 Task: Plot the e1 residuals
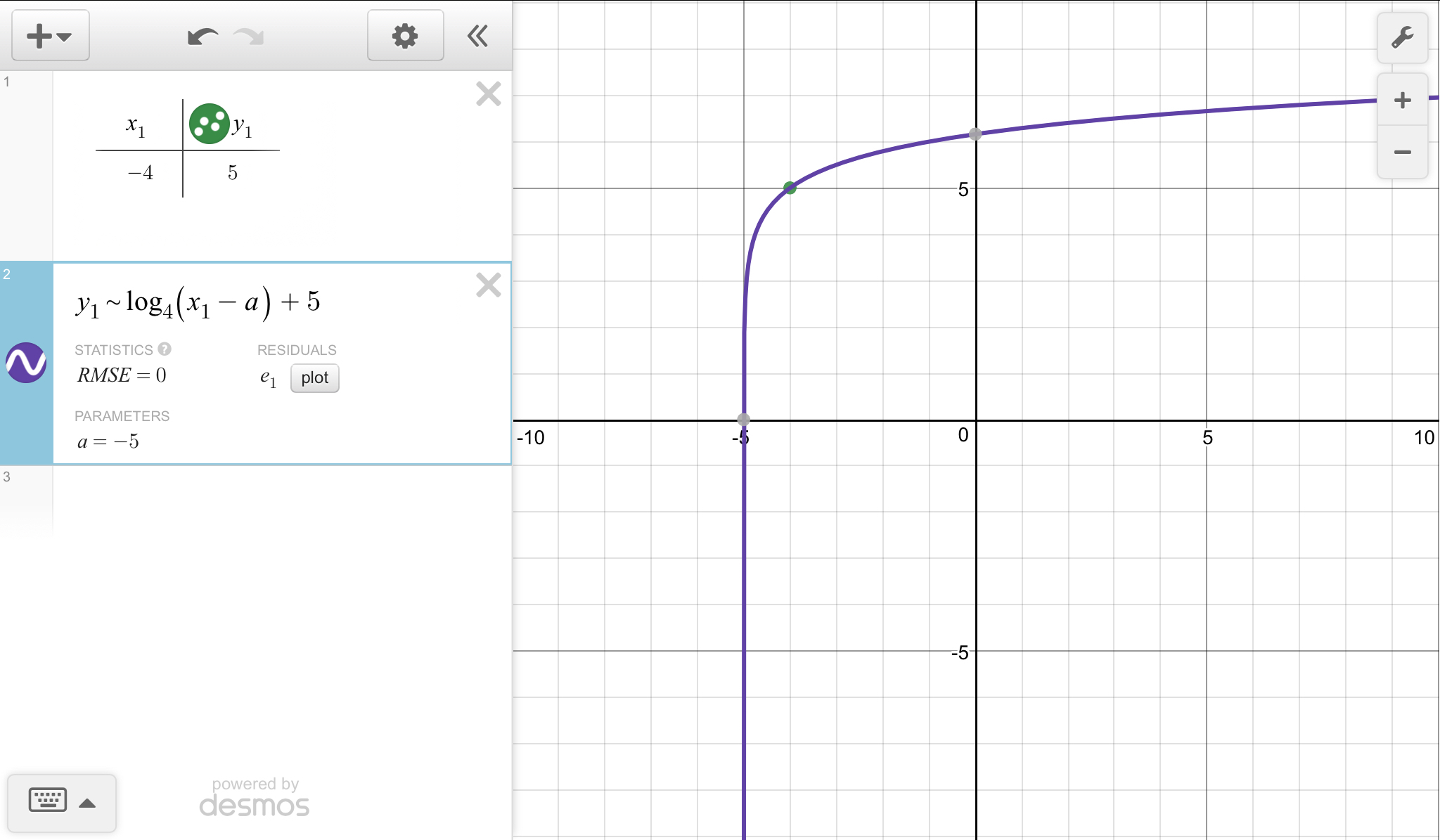314,378
